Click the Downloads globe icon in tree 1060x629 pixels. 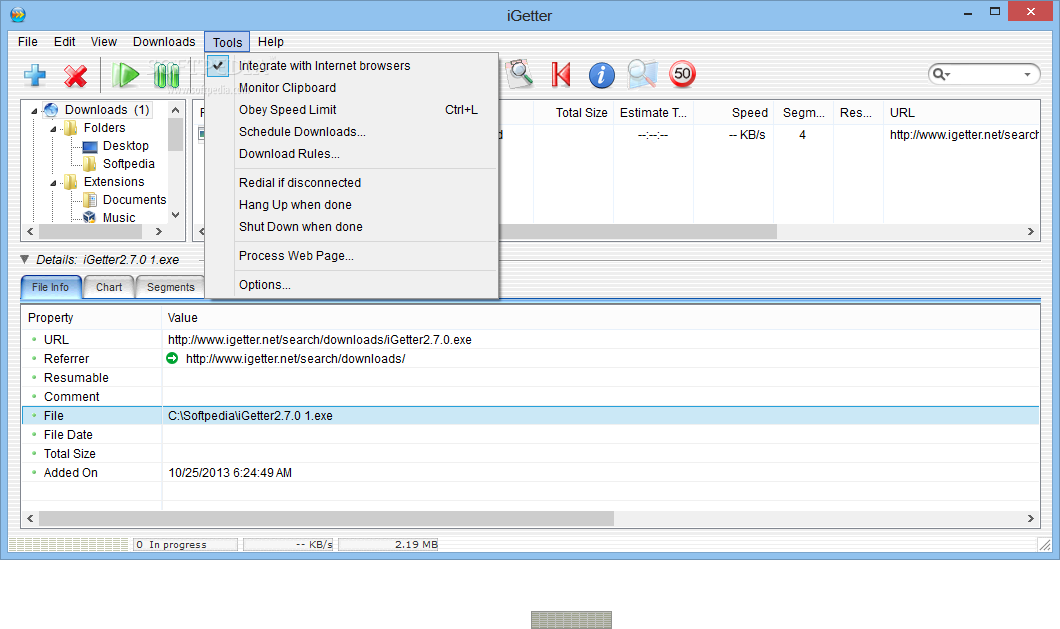(51, 110)
